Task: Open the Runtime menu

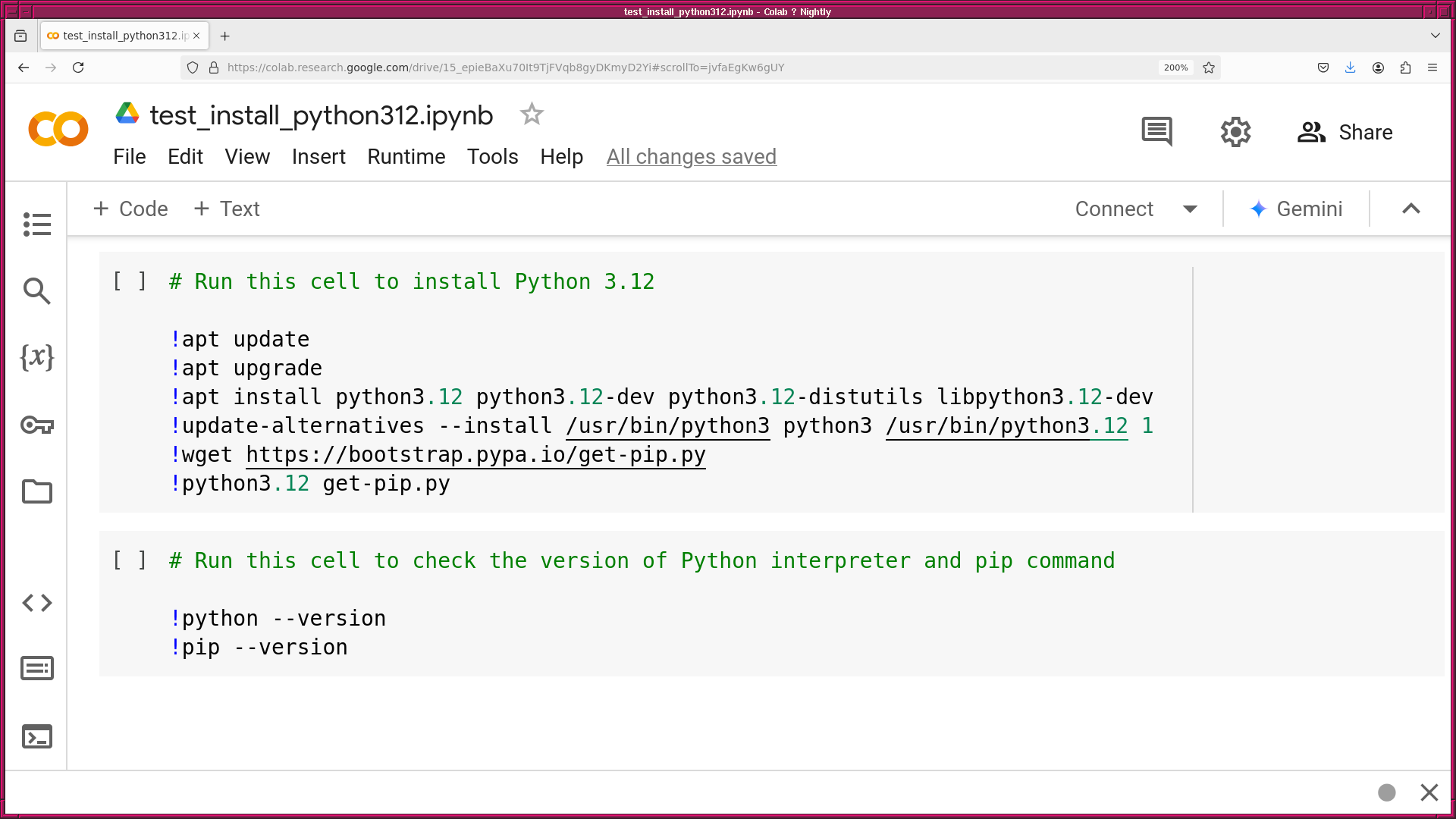Action: pyautogui.click(x=406, y=157)
